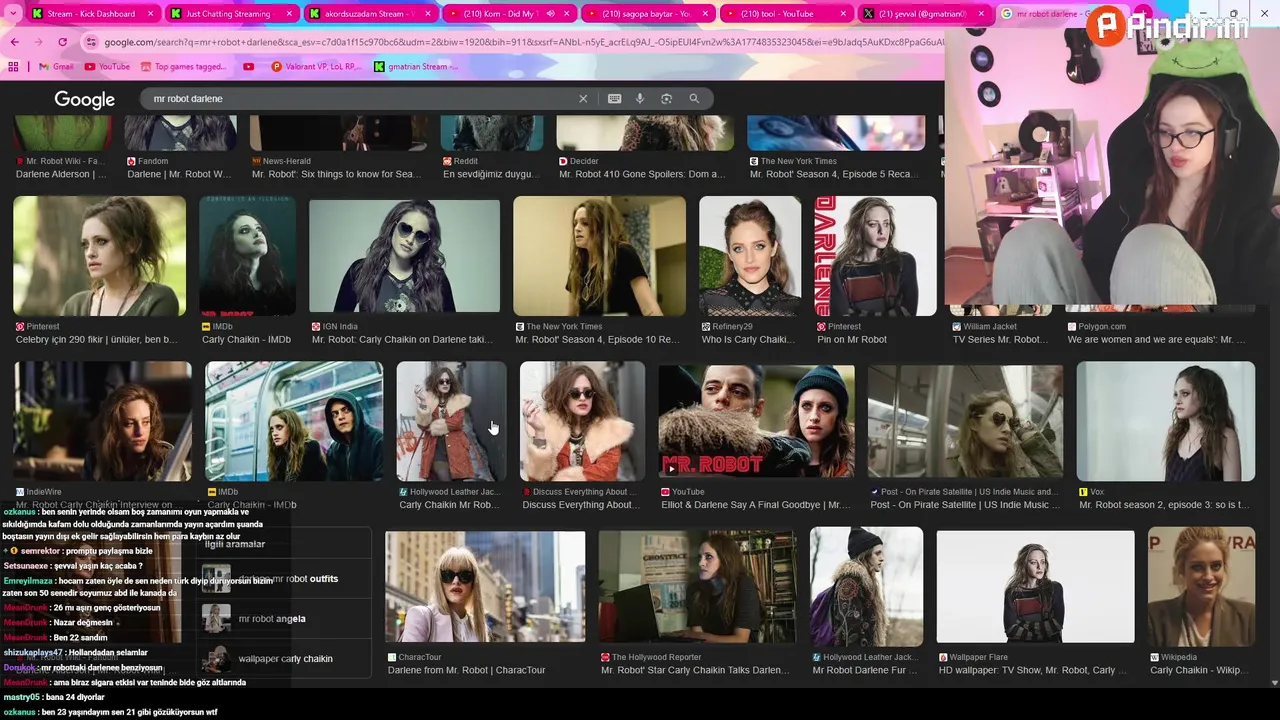Open the CharacTour Darlene from Mr. Robot image
This screenshot has height=720, width=1280.
[485, 586]
